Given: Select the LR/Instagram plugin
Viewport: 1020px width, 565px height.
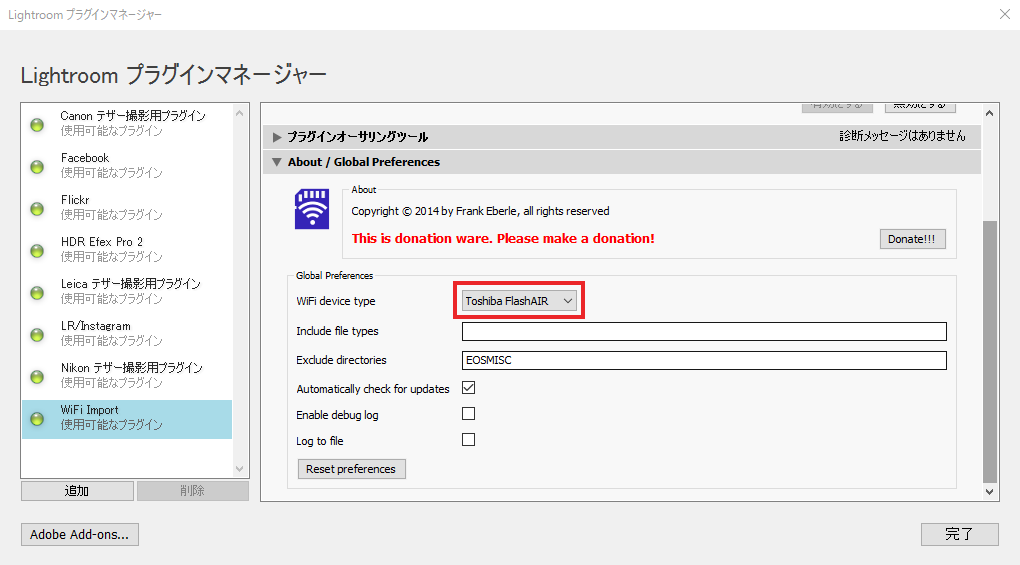Looking at the screenshot, I should [x=127, y=333].
